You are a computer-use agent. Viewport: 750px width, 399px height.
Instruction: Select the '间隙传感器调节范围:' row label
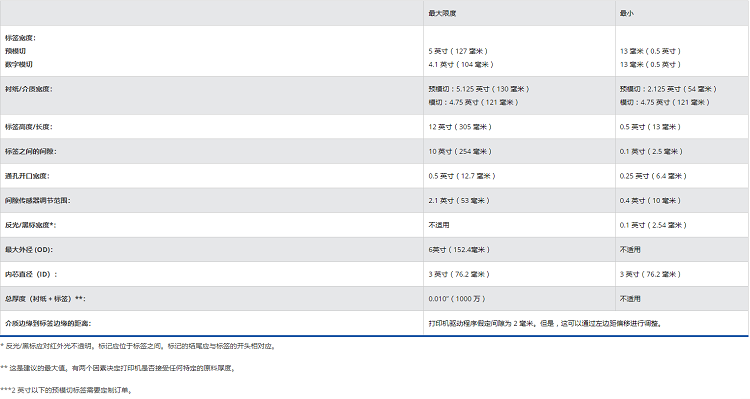click(x=38, y=201)
